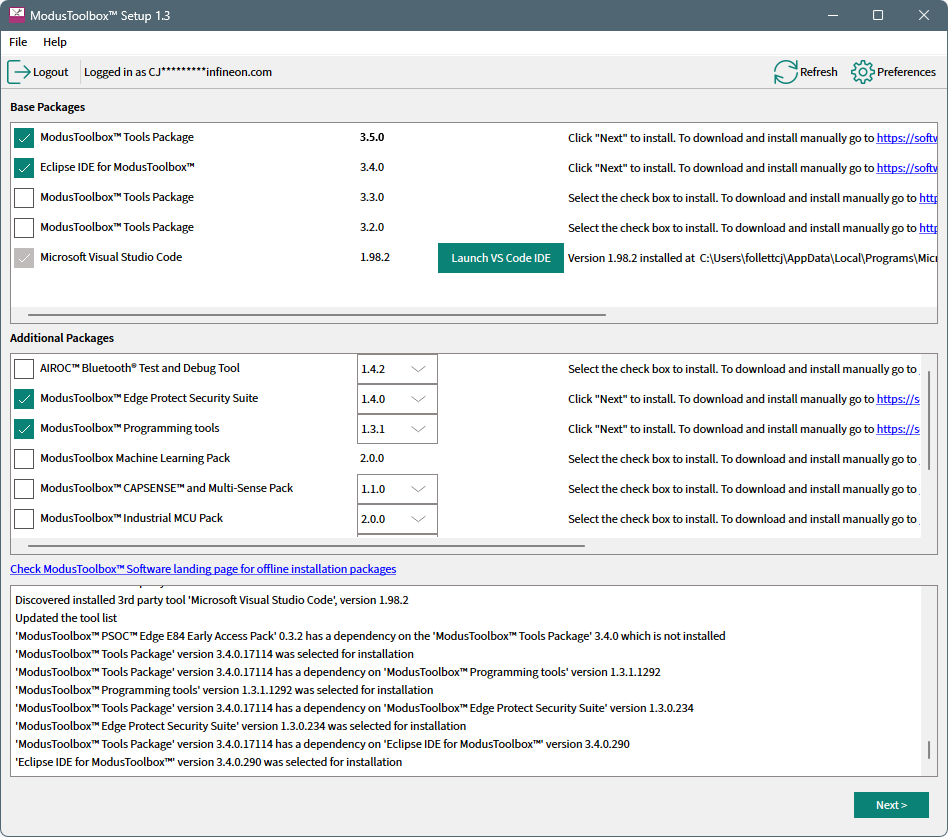Viewport: 948px width, 837px height.
Task: Check ModusToolbox Tools Package 3.2.0
Action: point(24,228)
